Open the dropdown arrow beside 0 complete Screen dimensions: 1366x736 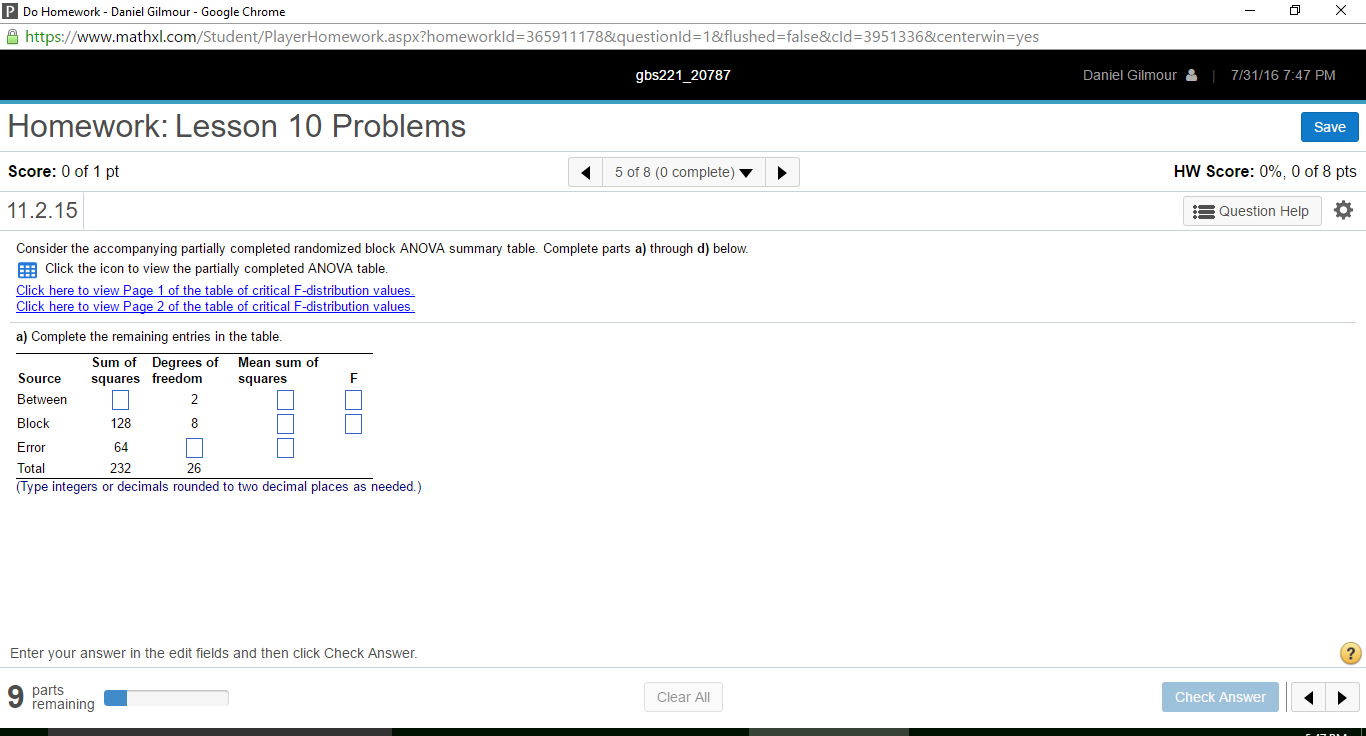[747, 172]
